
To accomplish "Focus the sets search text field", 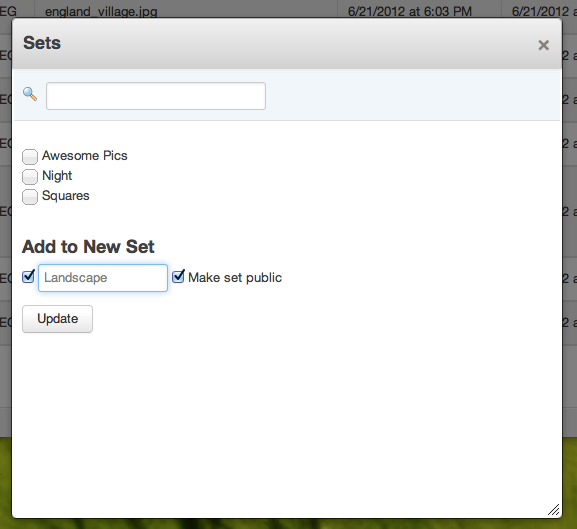I will coord(156,96).
